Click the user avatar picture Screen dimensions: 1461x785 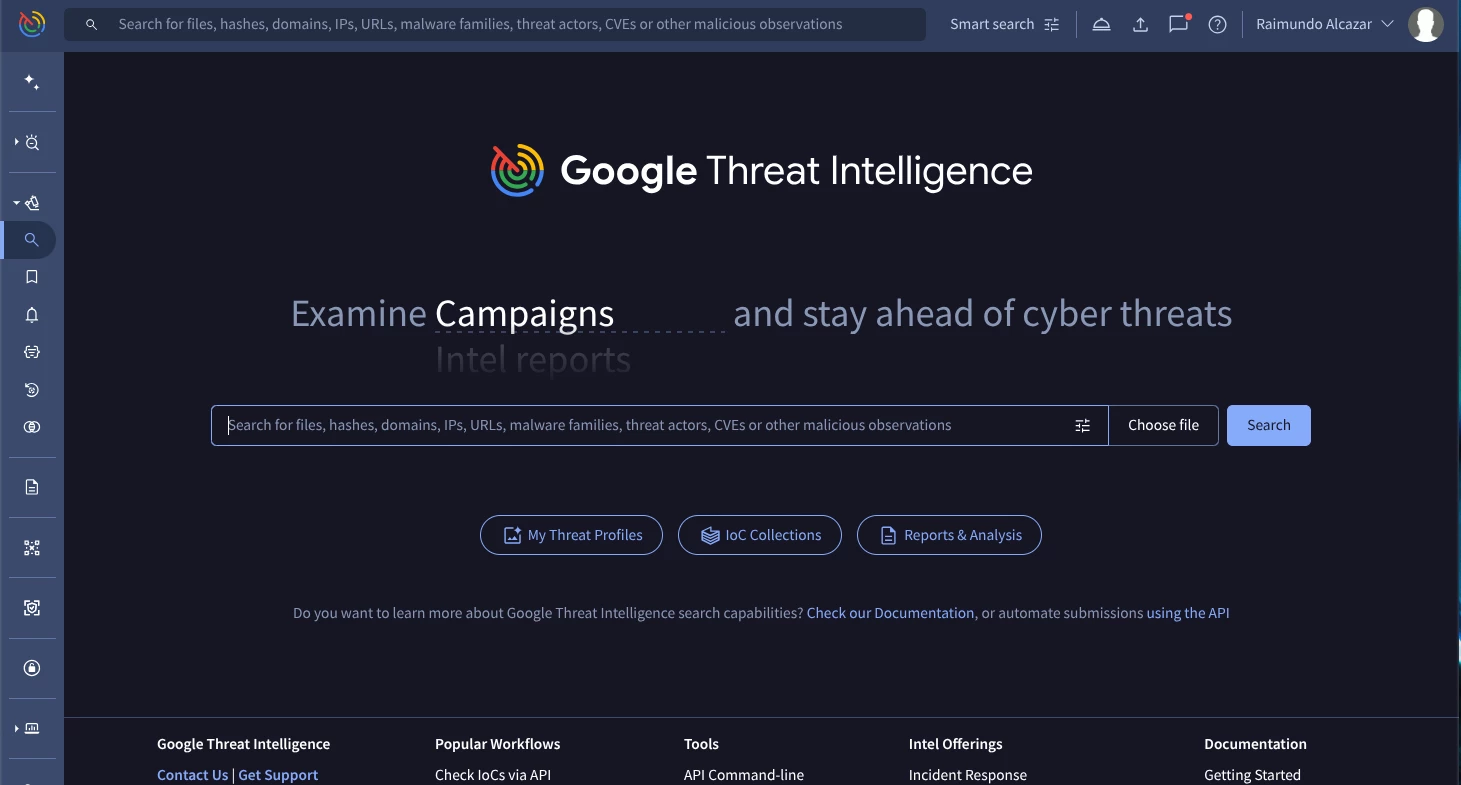[1426, 24]
